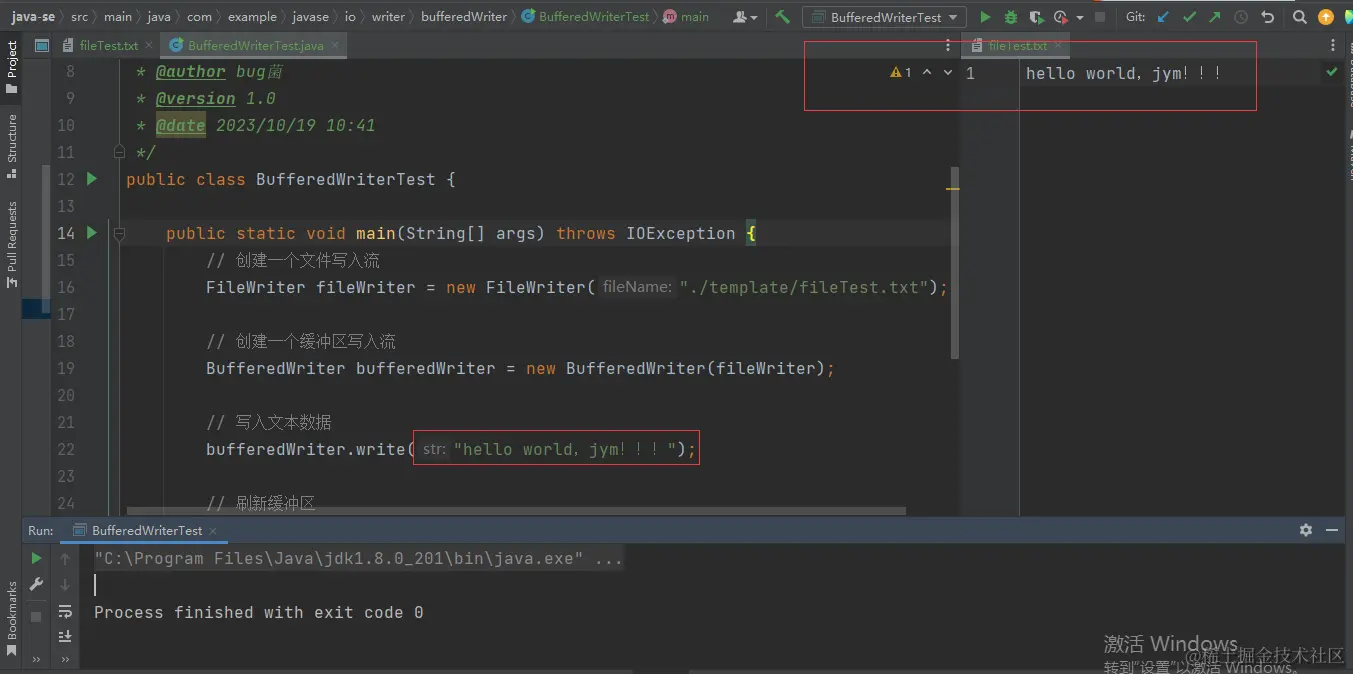Viewport: 1353px width, 674px height.
Task: Click the run gutter icon beside class BufferedWriterTest
Action: click(92, 179)
